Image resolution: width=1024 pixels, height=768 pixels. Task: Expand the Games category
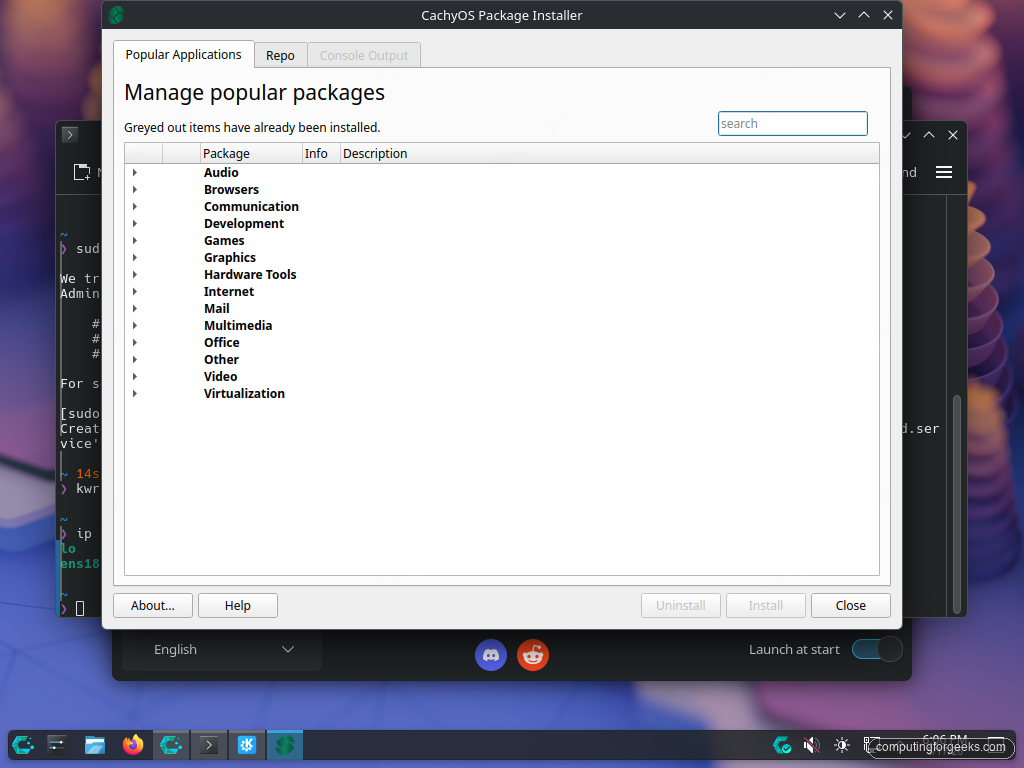coord(135,240)
